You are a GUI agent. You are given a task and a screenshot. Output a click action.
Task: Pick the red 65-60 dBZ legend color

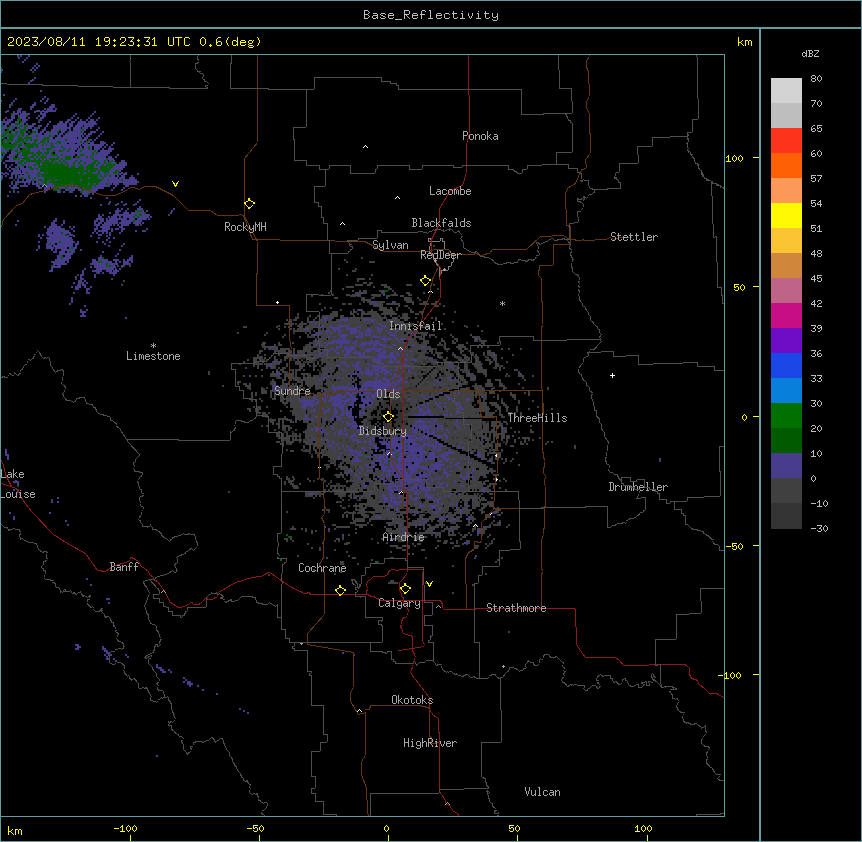coord(786,140)
